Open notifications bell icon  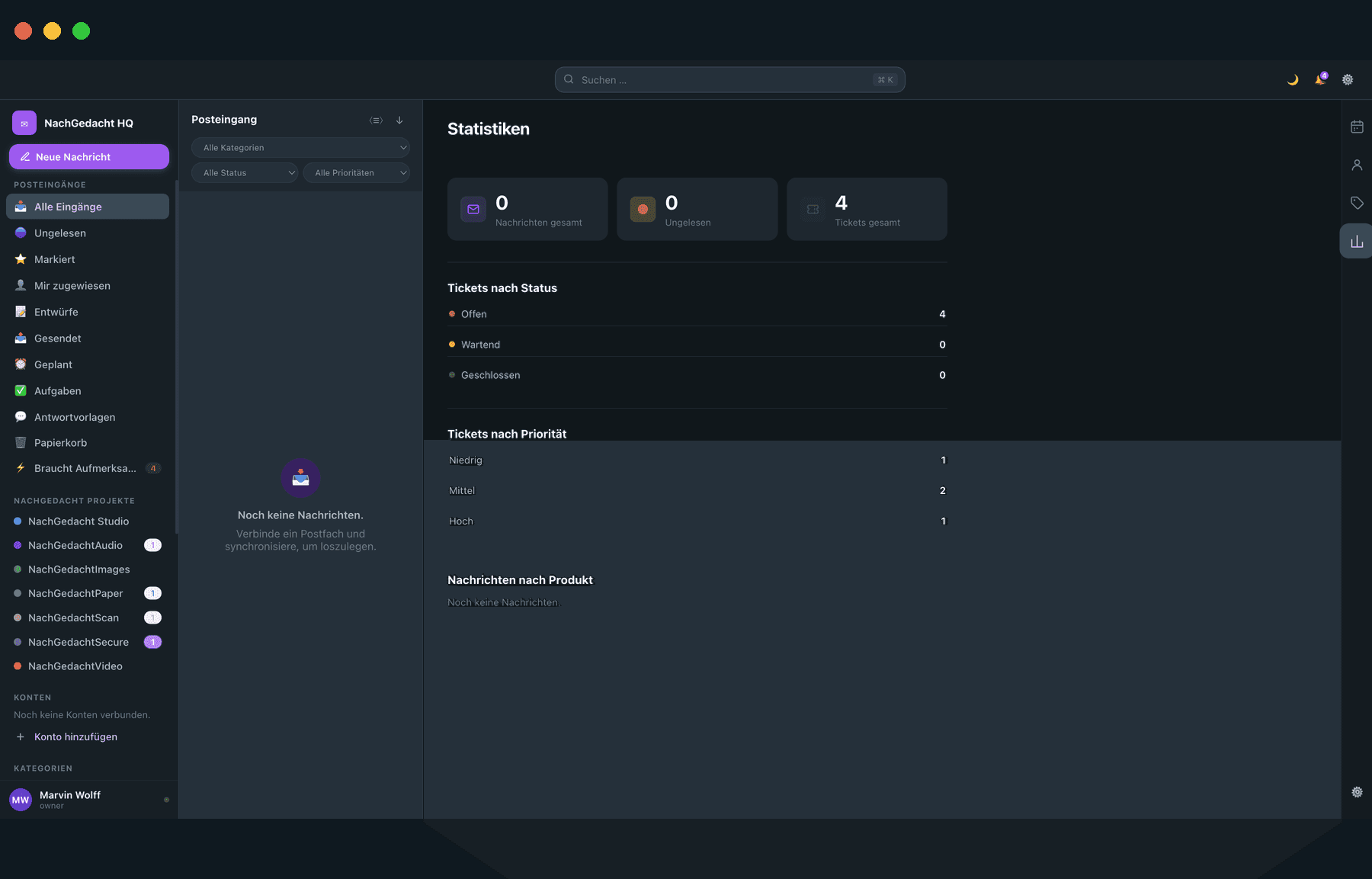tap(1320, 80)
